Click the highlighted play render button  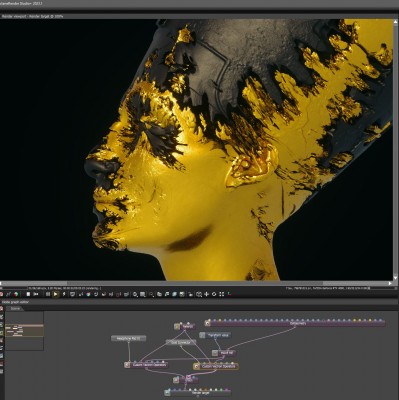[56, 294]
